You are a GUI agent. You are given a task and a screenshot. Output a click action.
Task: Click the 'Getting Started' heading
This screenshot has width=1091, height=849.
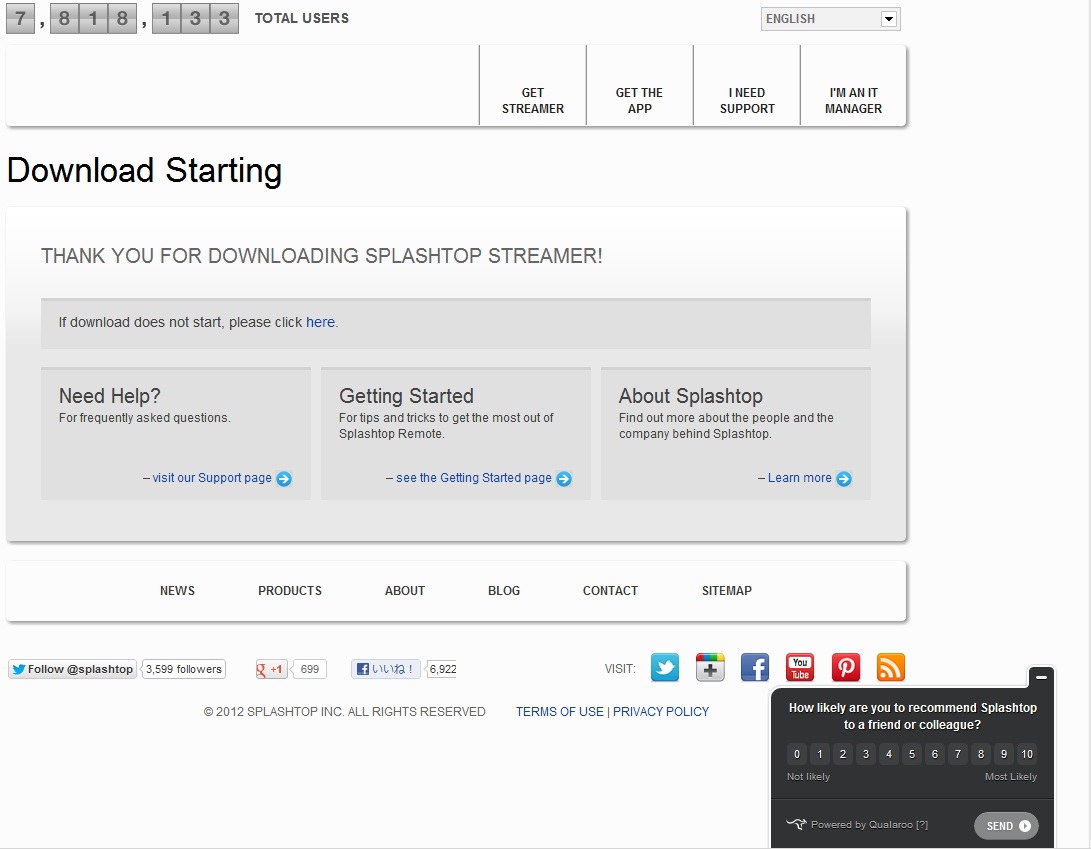pyautogui.click(x=406, y=396)
